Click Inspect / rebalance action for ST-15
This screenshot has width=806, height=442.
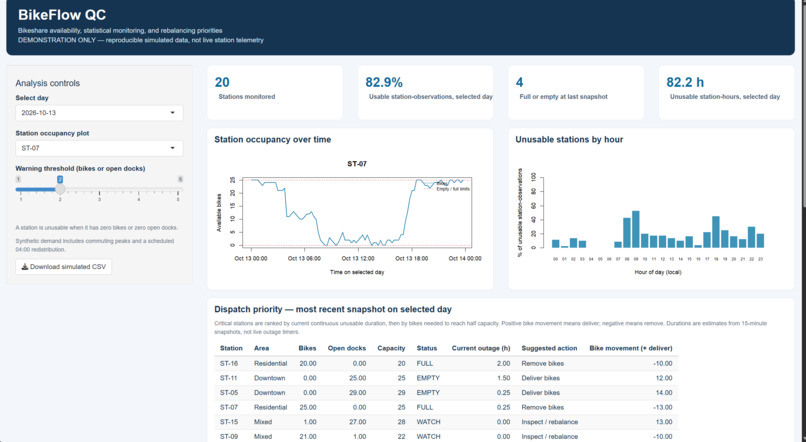pos(549,422)
